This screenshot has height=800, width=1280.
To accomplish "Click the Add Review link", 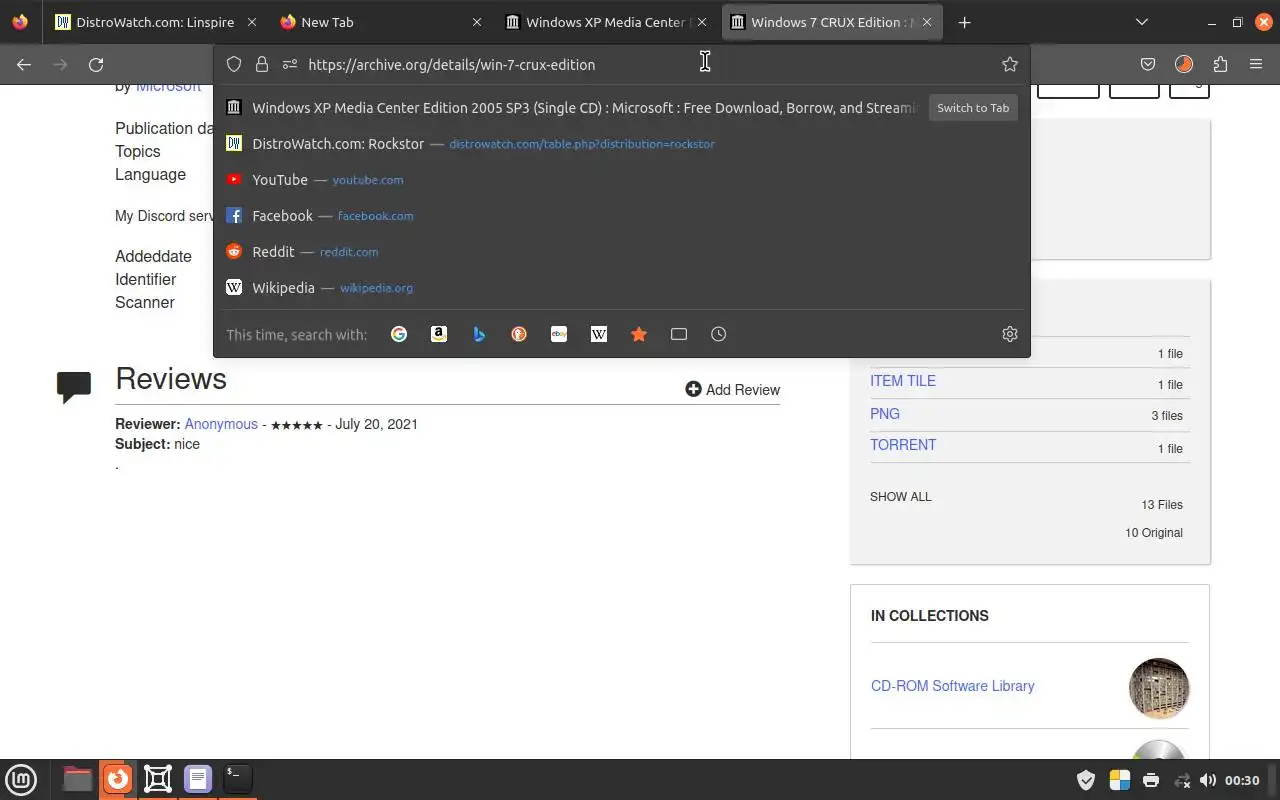I will 733,389.
